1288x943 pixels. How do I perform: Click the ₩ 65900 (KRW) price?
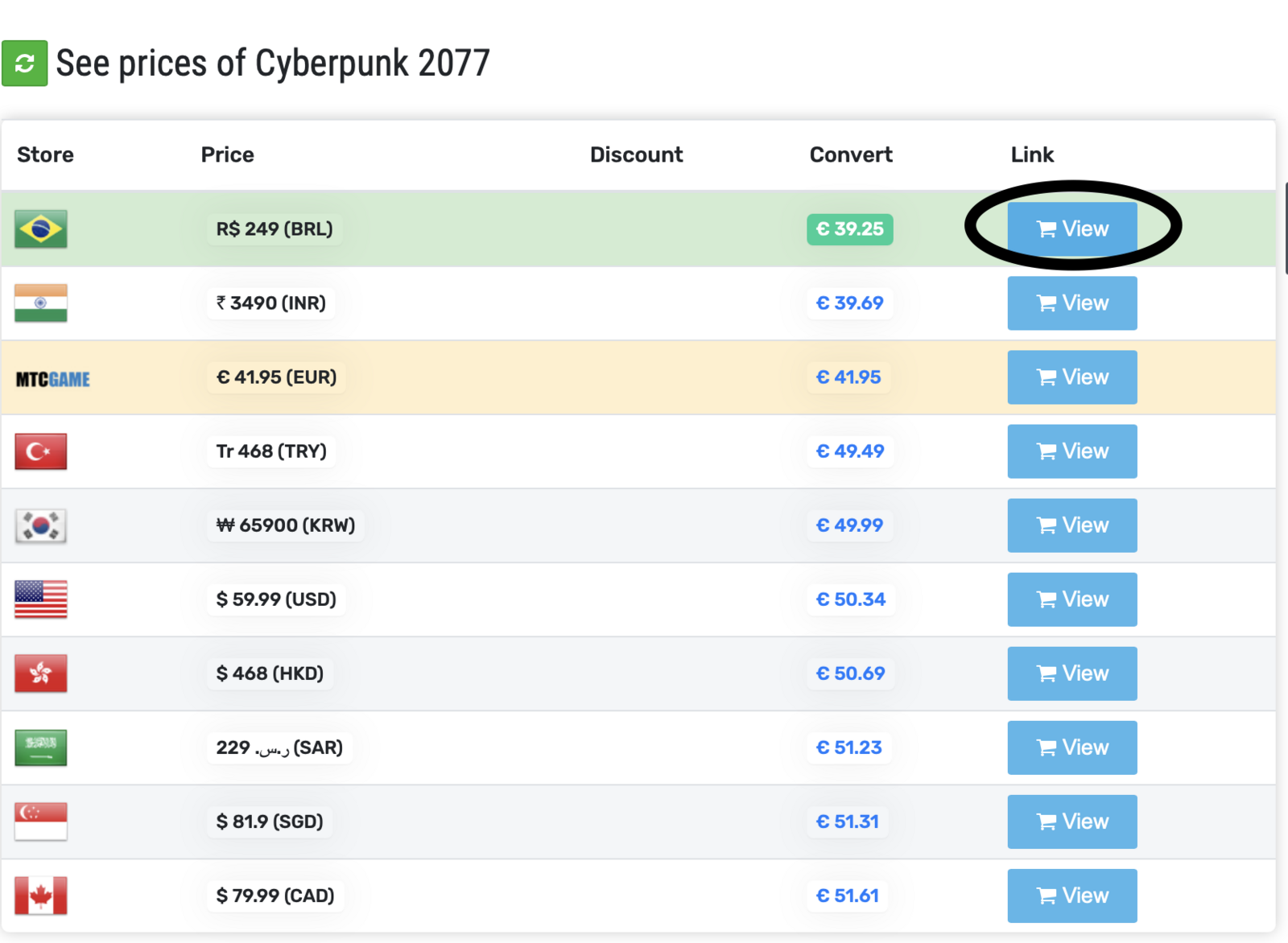(286, 525)
